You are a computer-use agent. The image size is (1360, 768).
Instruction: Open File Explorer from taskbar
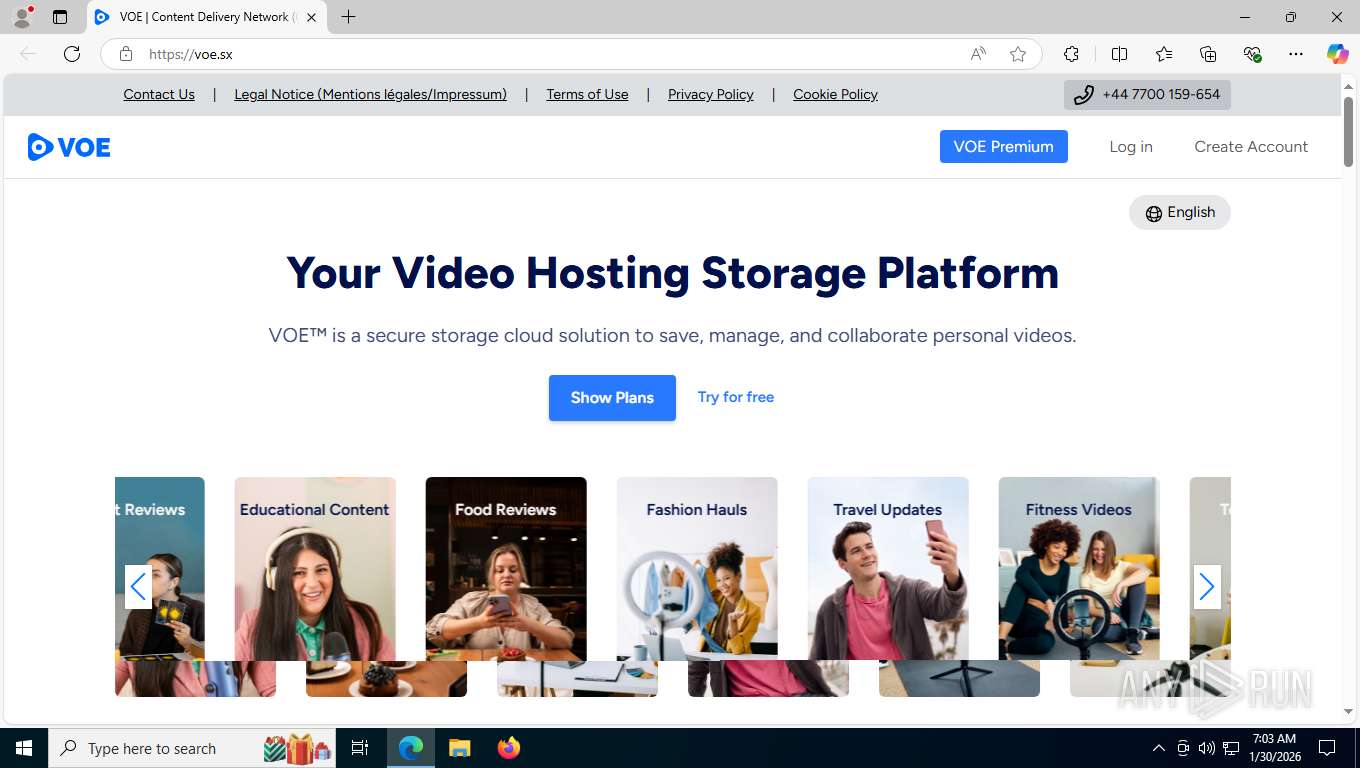459,748
